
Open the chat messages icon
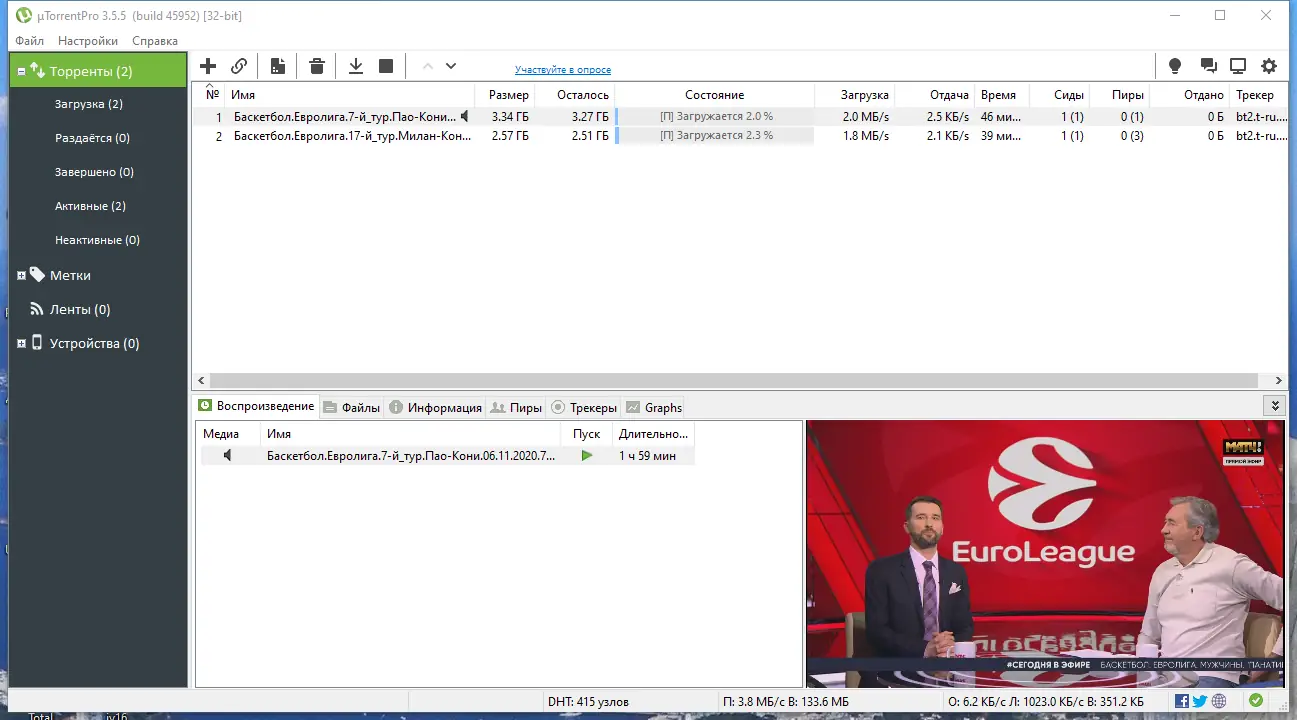coord(1207,65)
